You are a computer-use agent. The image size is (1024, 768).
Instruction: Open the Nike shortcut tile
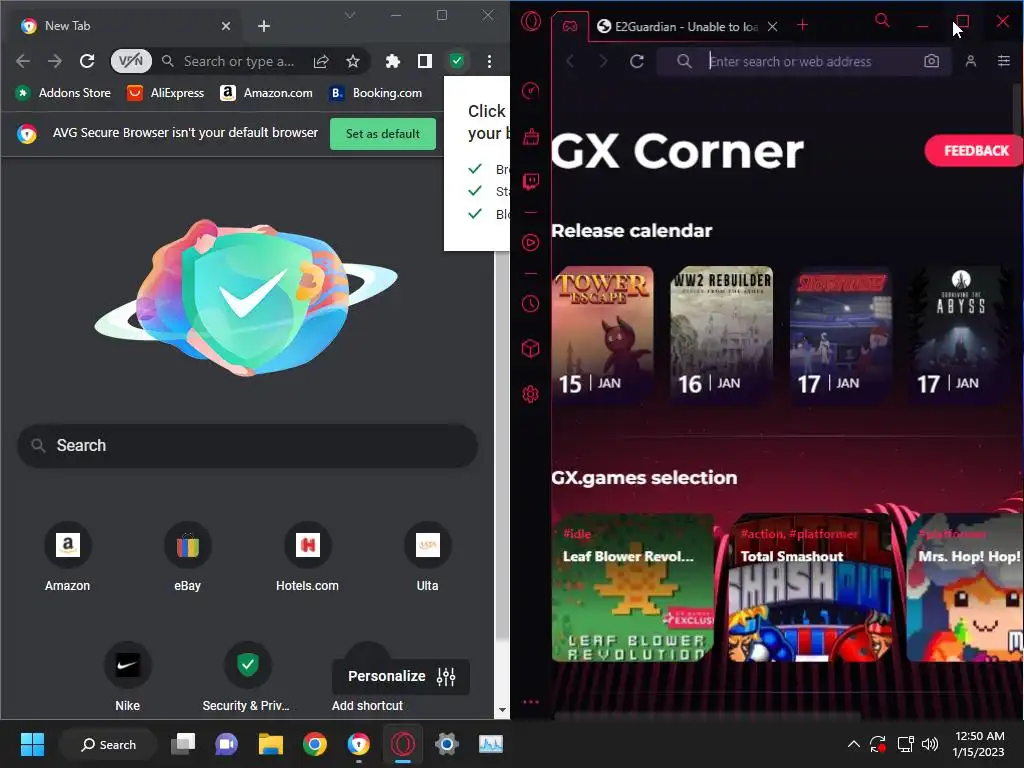(127, 677)
